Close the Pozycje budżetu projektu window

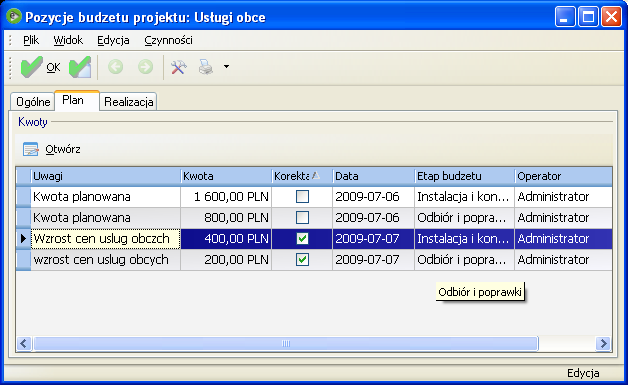tap(612, 17)
